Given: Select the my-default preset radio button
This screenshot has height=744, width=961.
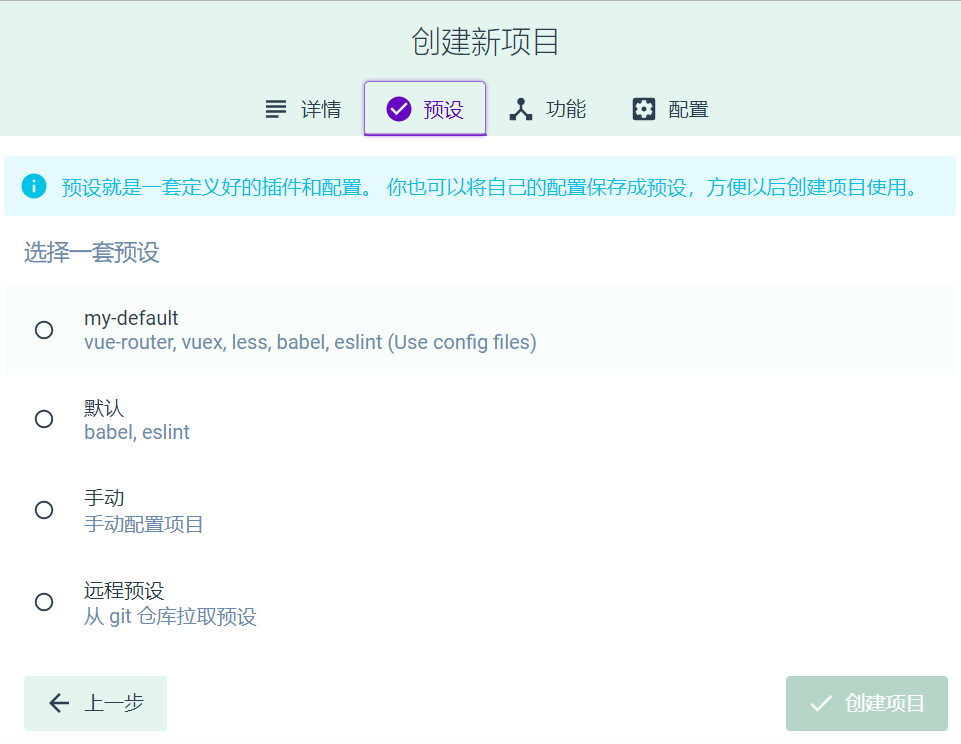Looking at the screenshot, I should coord(43,329).
